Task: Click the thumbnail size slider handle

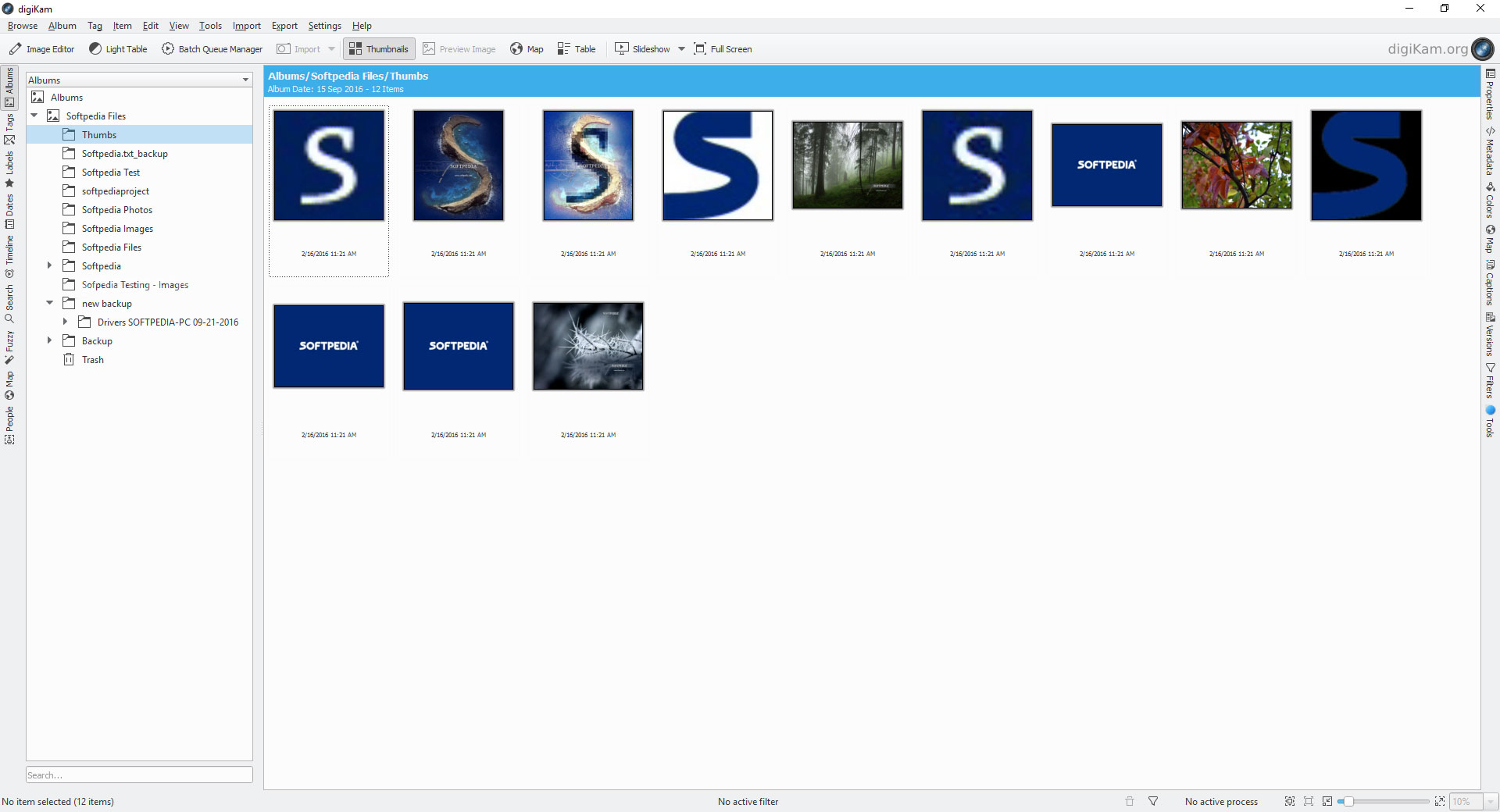Action: [1348, 801]
